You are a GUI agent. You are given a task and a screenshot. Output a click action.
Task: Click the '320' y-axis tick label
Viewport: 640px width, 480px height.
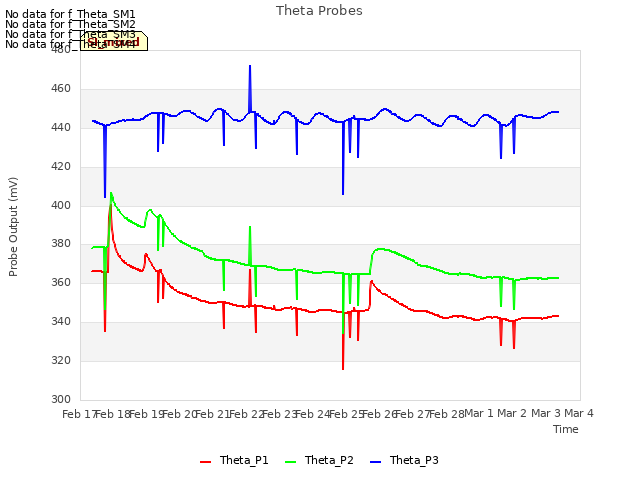pos(61,360)
